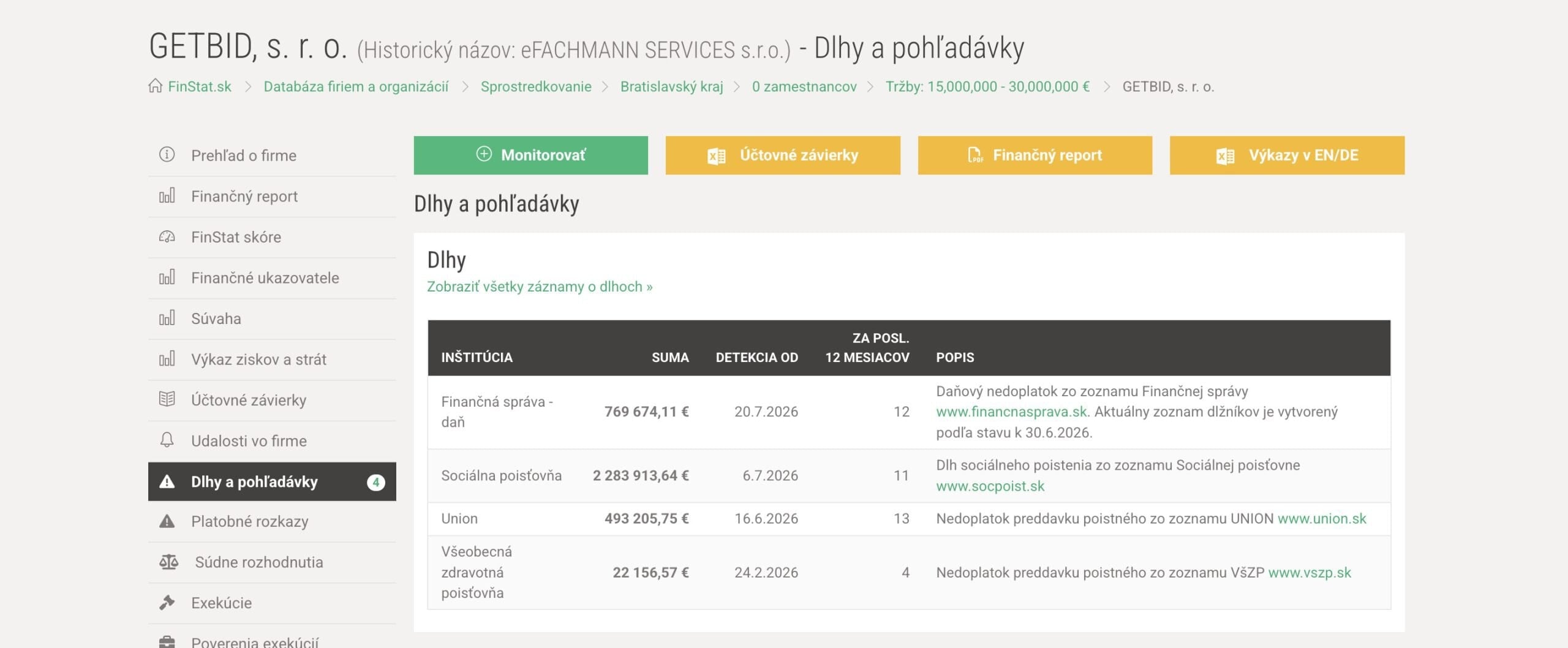Click the bell icon for Udalosti vo firme

point(167,440)
